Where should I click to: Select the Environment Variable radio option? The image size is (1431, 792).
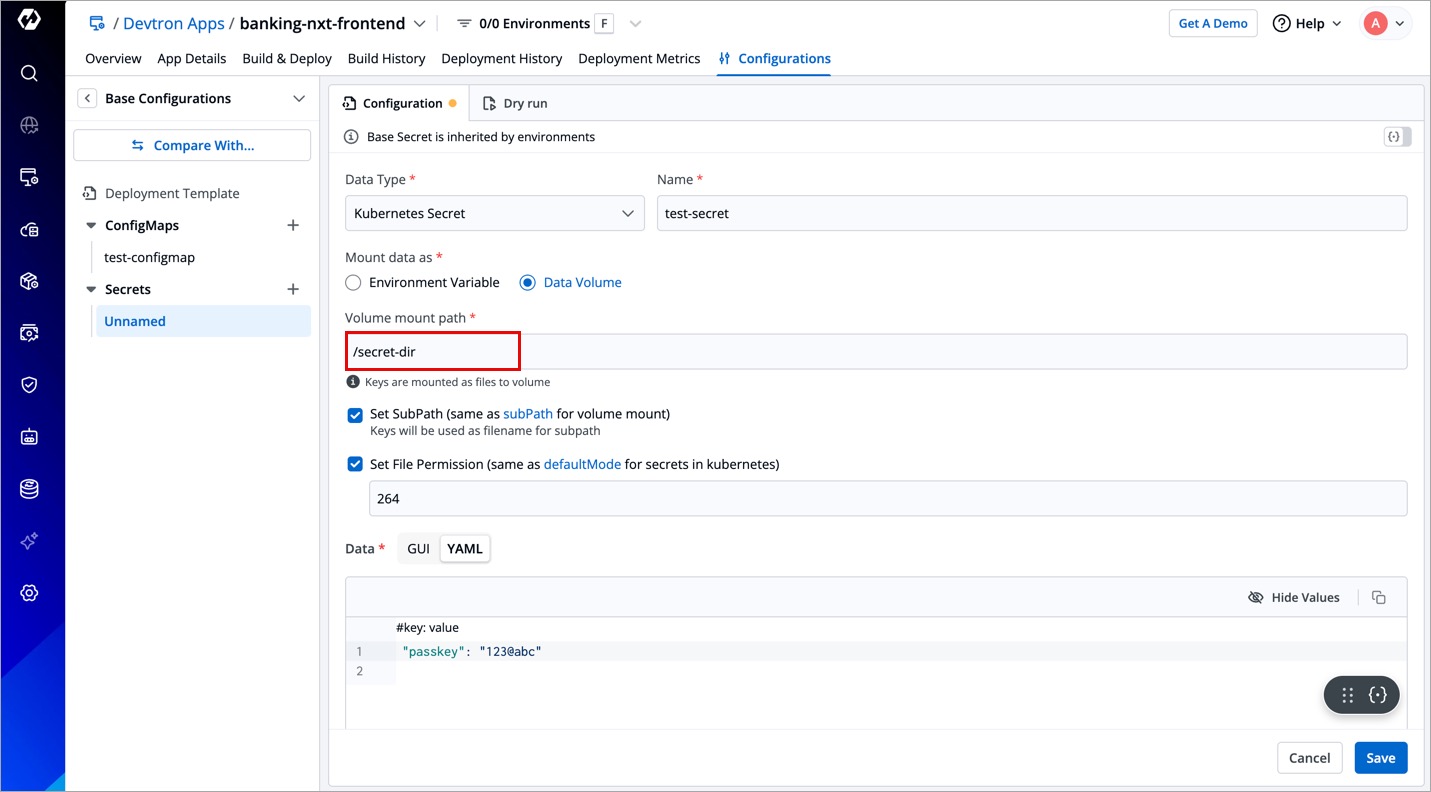tap(353, 283)
